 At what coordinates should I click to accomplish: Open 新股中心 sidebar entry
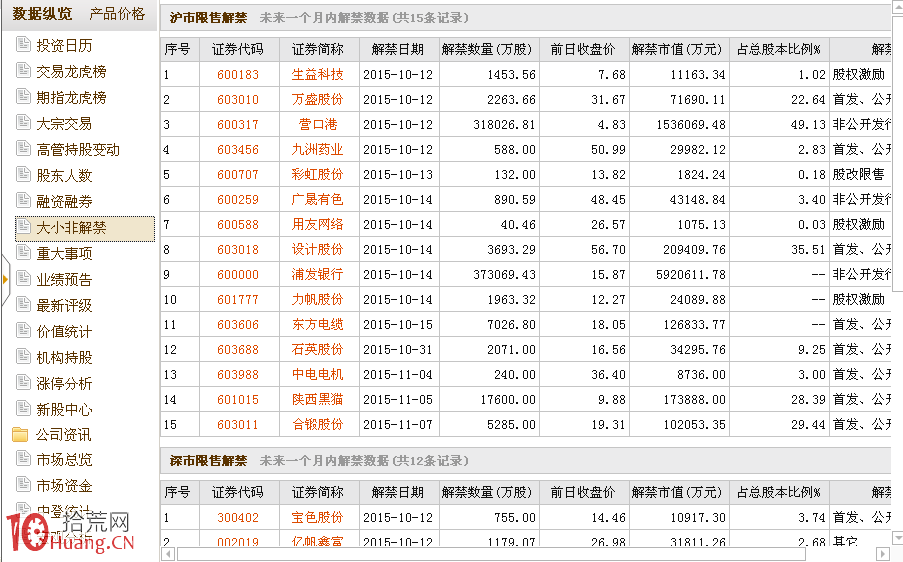point(64,409)
